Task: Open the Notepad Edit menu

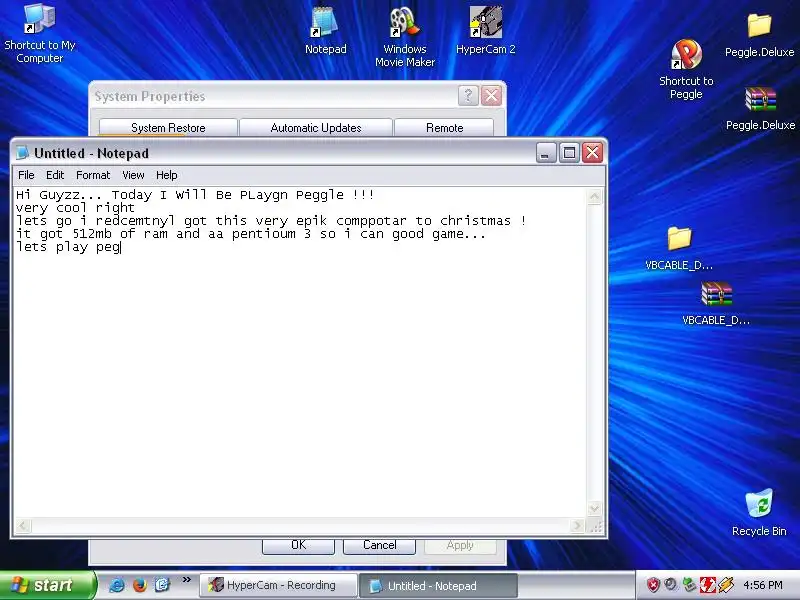Action: (x=55, y=175)
